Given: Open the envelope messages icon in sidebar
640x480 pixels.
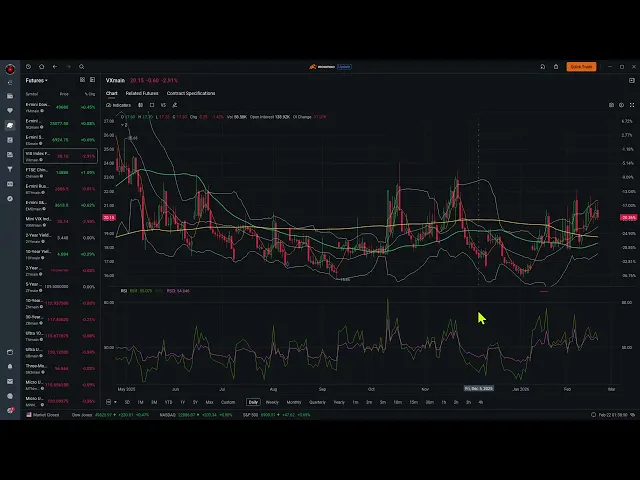Looking at the screenshot, I should [10, 382].
